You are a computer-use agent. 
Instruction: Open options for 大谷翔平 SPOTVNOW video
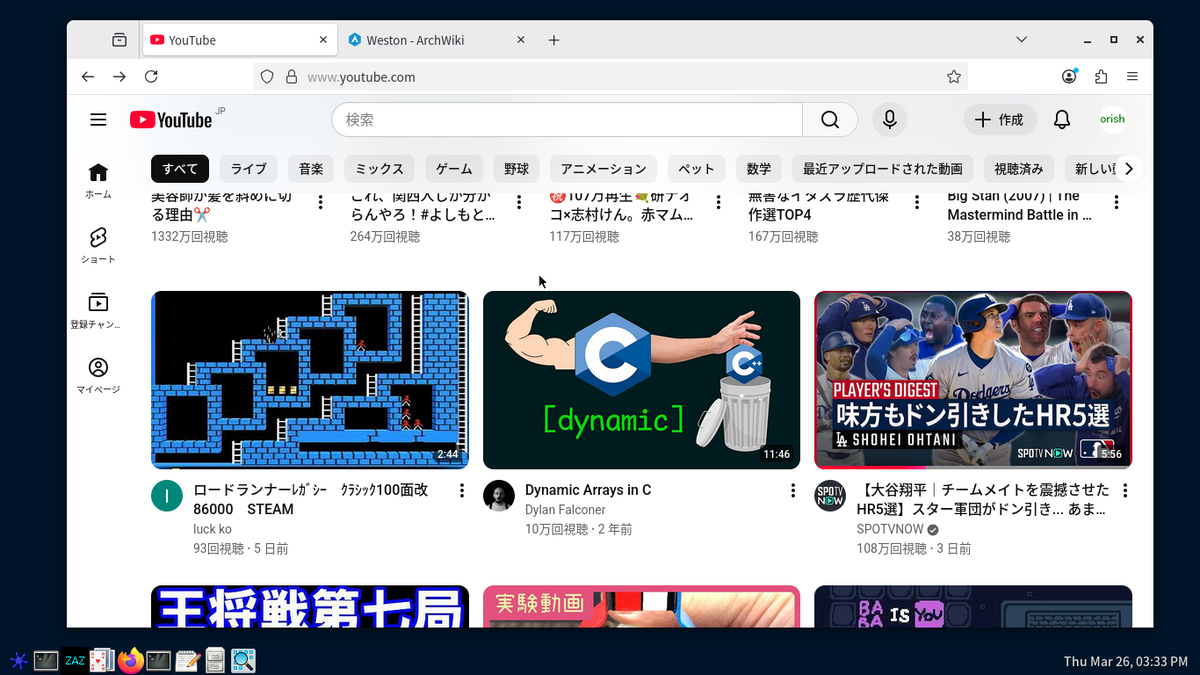click(1125, 491)
